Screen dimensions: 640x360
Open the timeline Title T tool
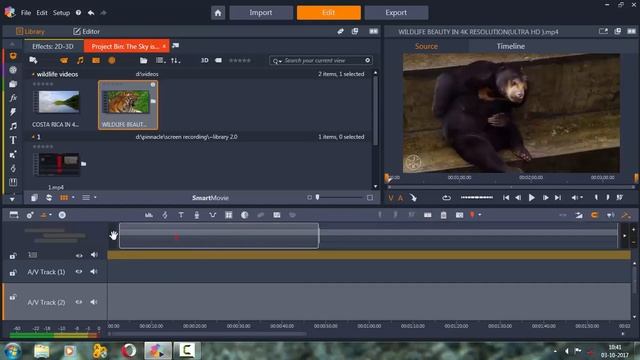click(181, 215)
